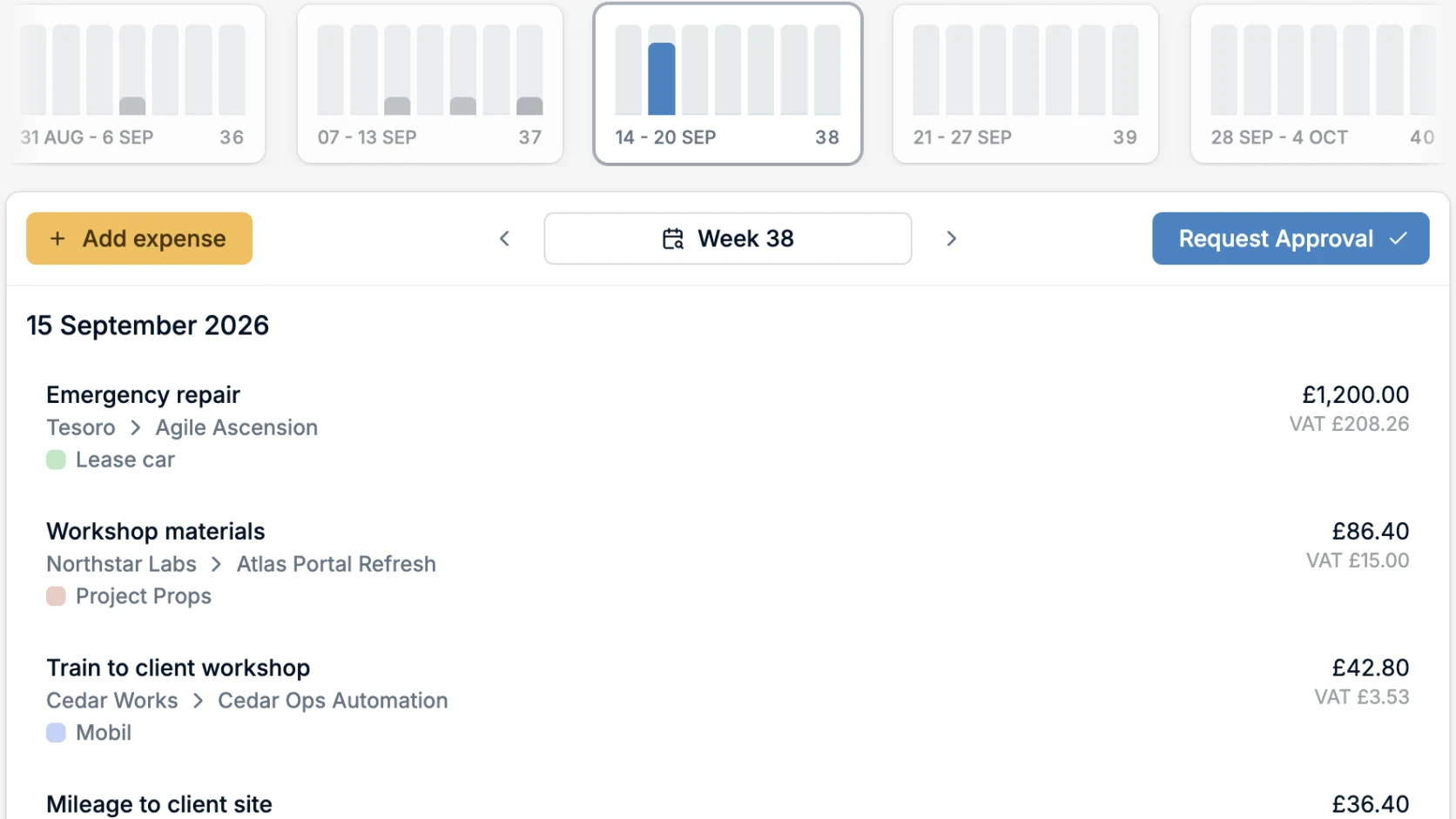Select the 21 - 27 Sep week card

pos(1026,84)
